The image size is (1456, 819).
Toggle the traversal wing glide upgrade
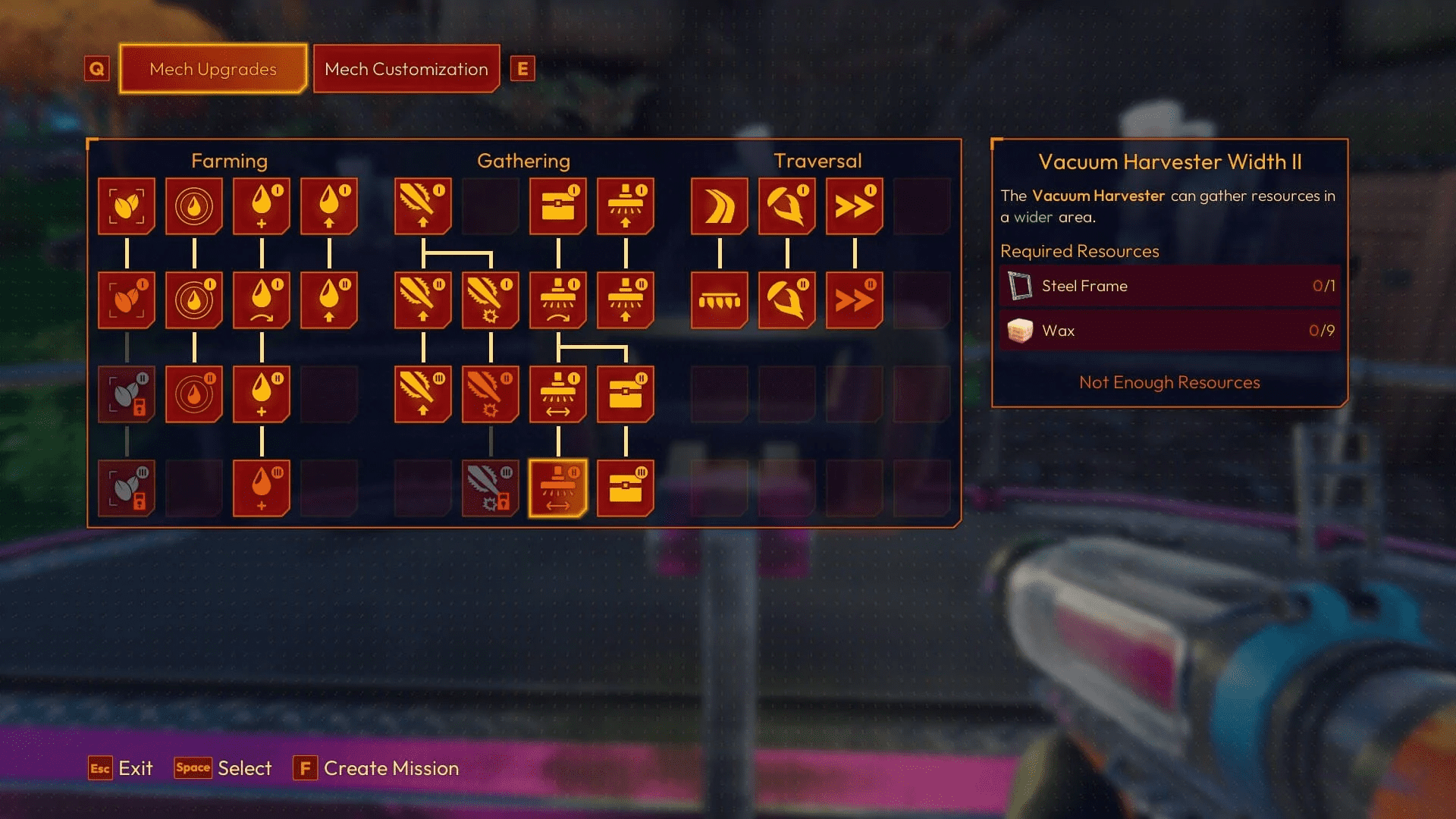720,204
